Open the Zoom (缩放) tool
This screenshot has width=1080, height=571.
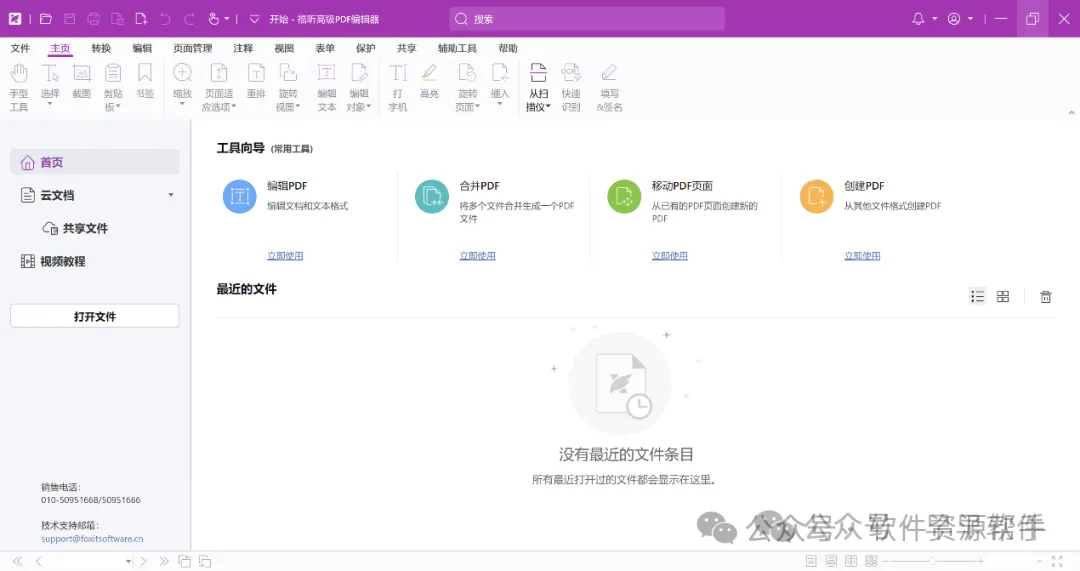(183, 83)
